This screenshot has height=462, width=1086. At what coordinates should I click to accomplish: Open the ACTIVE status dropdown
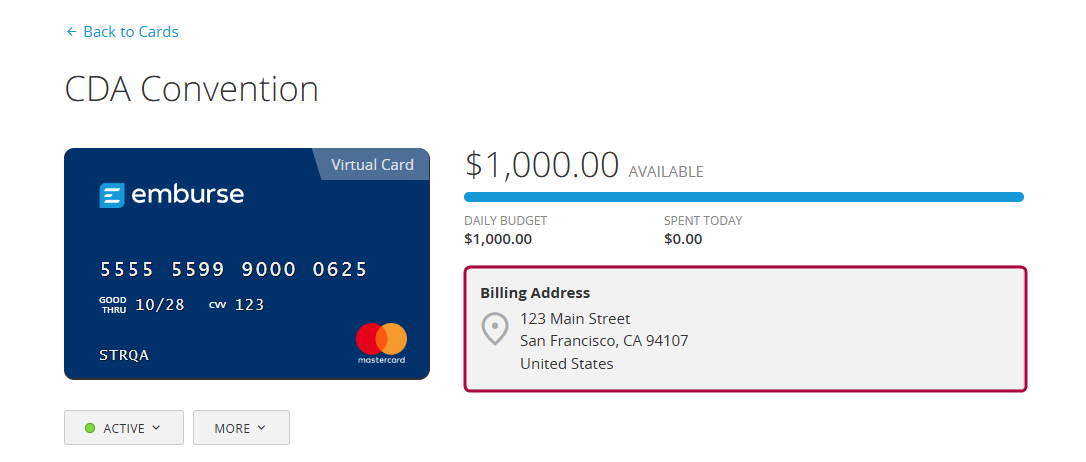tap(124, 428)
